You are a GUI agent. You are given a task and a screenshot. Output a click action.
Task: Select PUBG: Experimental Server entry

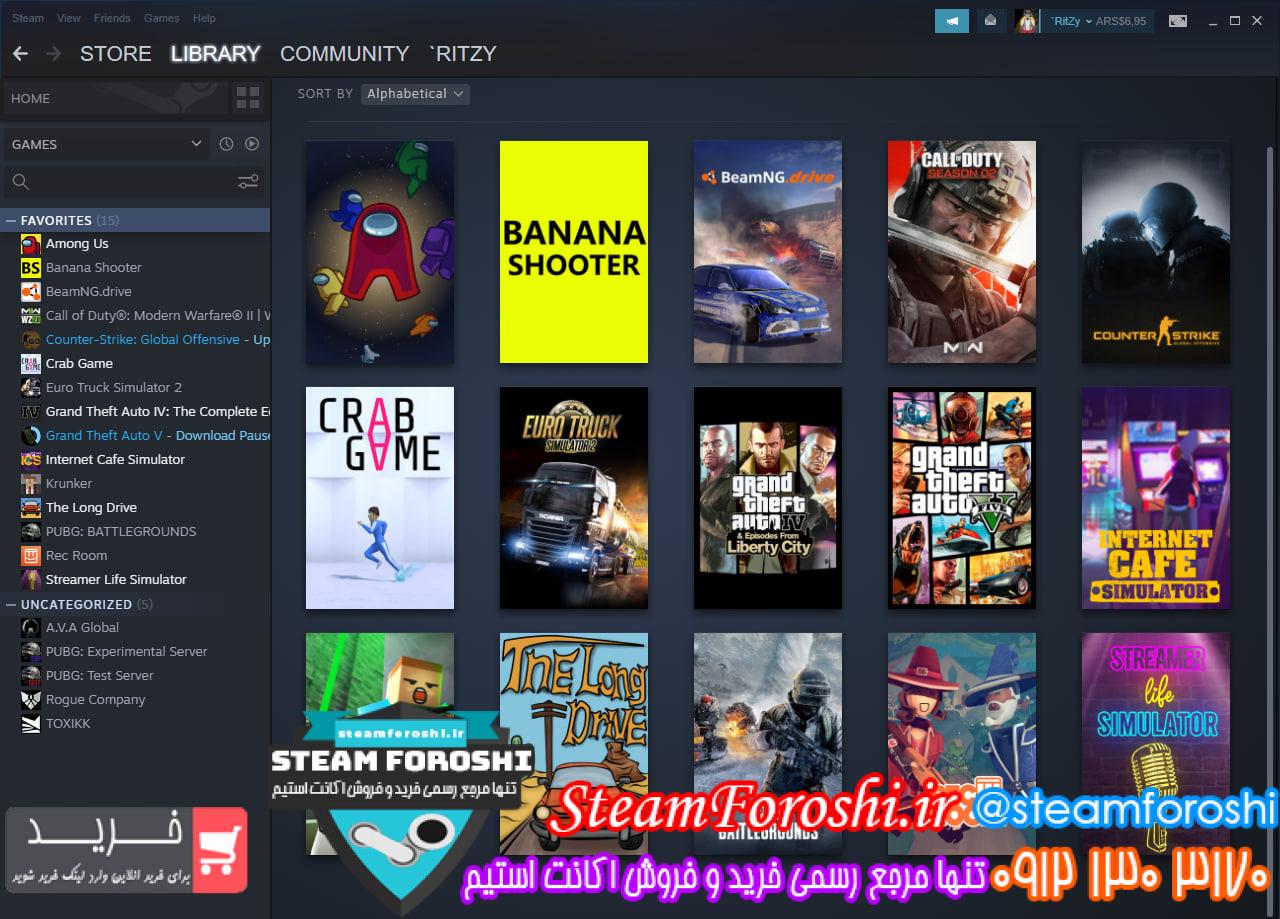[x=135, y=652]
